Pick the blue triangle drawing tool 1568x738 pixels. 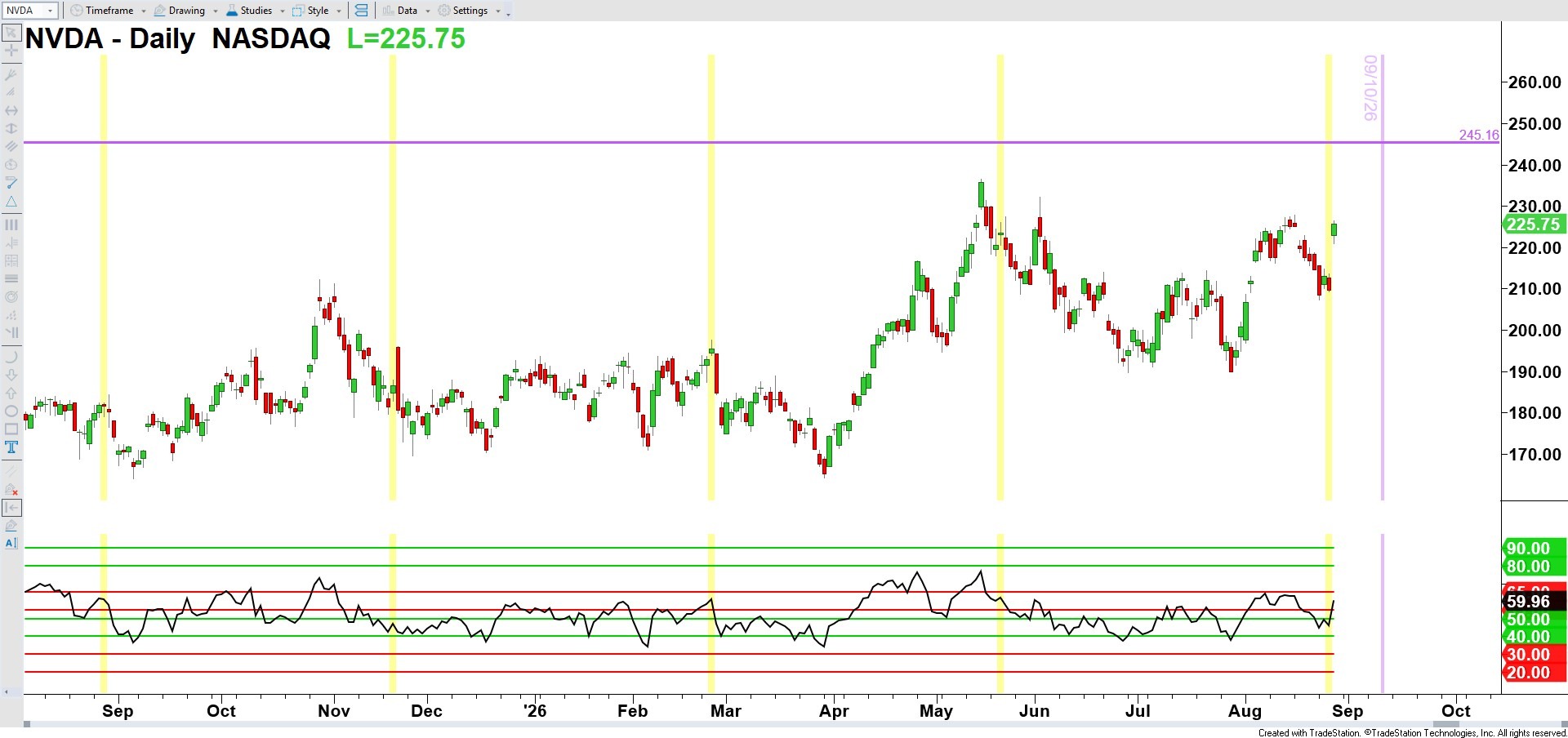pos(11,202)
